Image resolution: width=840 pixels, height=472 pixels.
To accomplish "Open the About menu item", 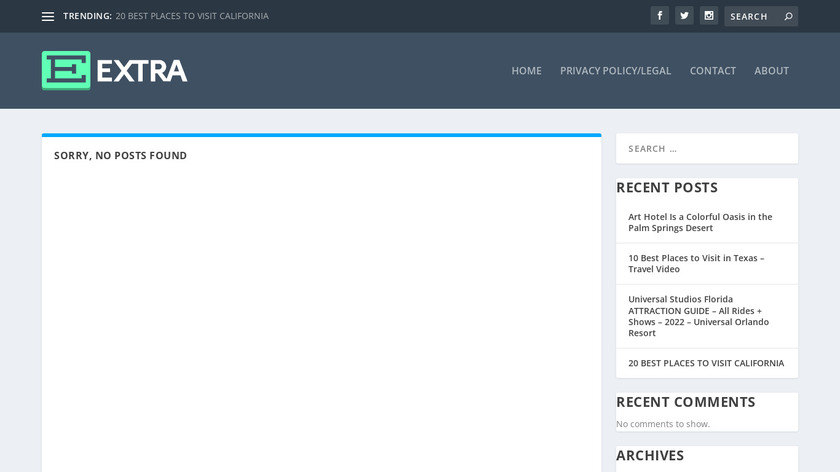I will 771,71.
